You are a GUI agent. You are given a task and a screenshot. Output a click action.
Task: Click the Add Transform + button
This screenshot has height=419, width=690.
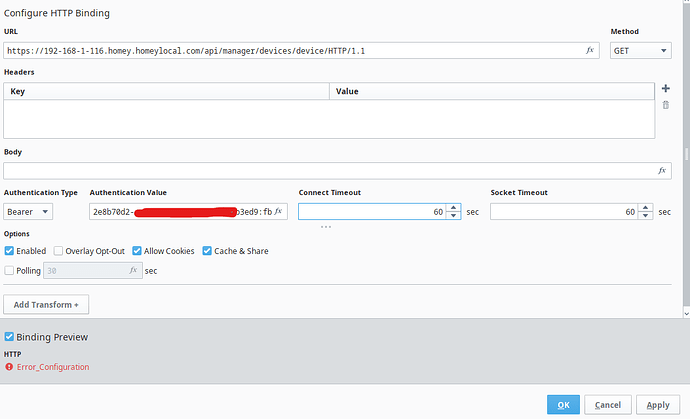click(46, 305)
